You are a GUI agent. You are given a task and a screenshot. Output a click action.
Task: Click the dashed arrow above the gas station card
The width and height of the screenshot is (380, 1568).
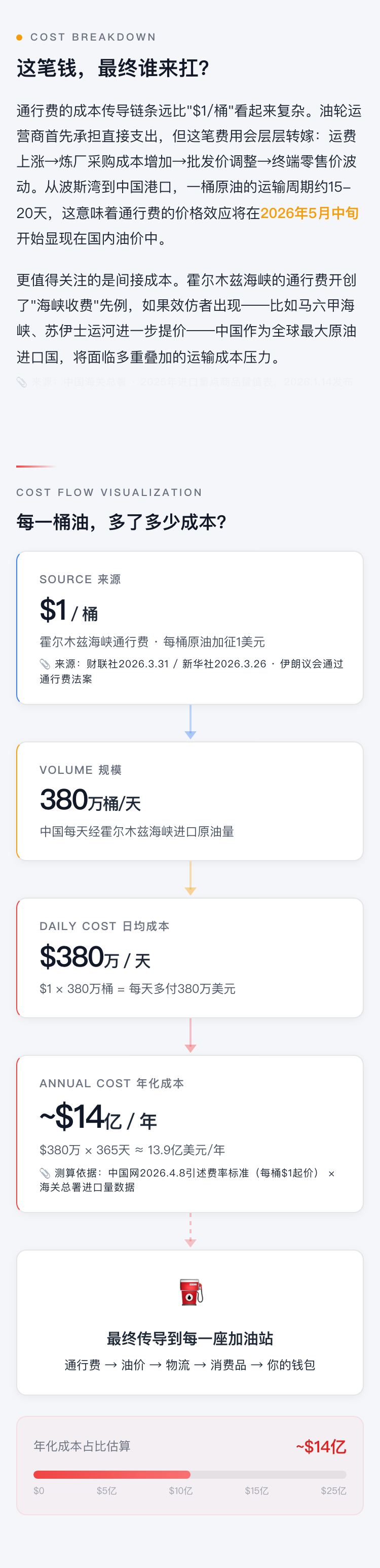point(191,1230)
